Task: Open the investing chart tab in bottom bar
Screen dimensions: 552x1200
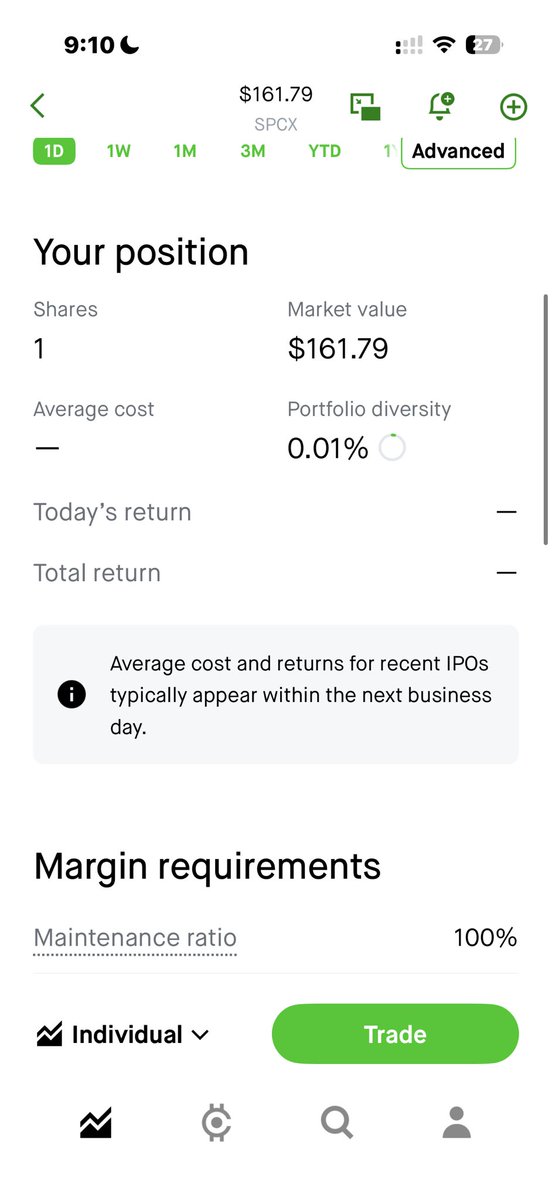Action: [x=96, y=1123]
